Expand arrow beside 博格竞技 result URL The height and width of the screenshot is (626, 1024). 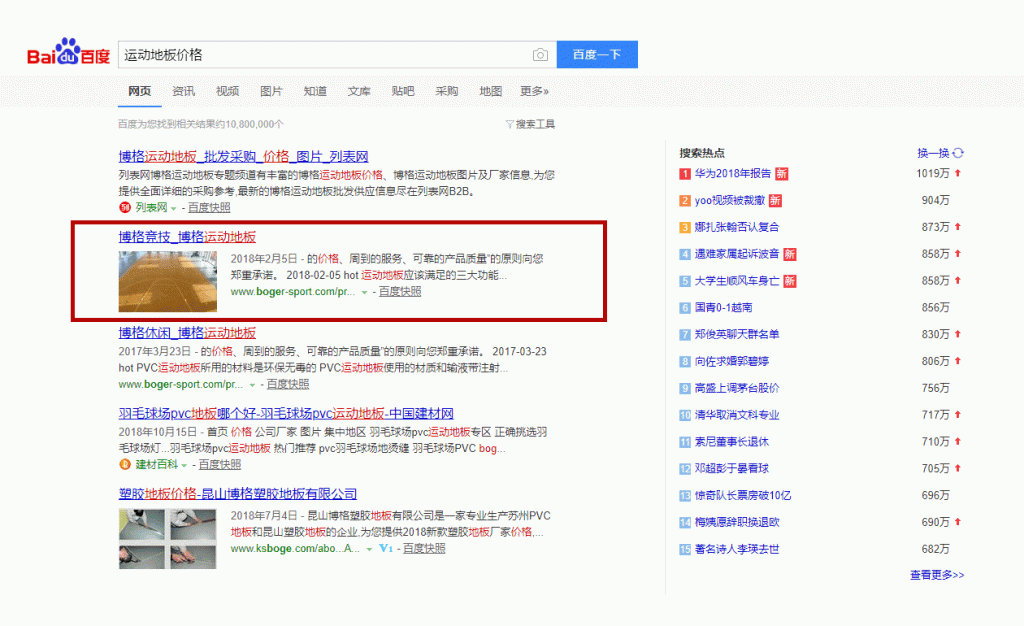[364, 292]
